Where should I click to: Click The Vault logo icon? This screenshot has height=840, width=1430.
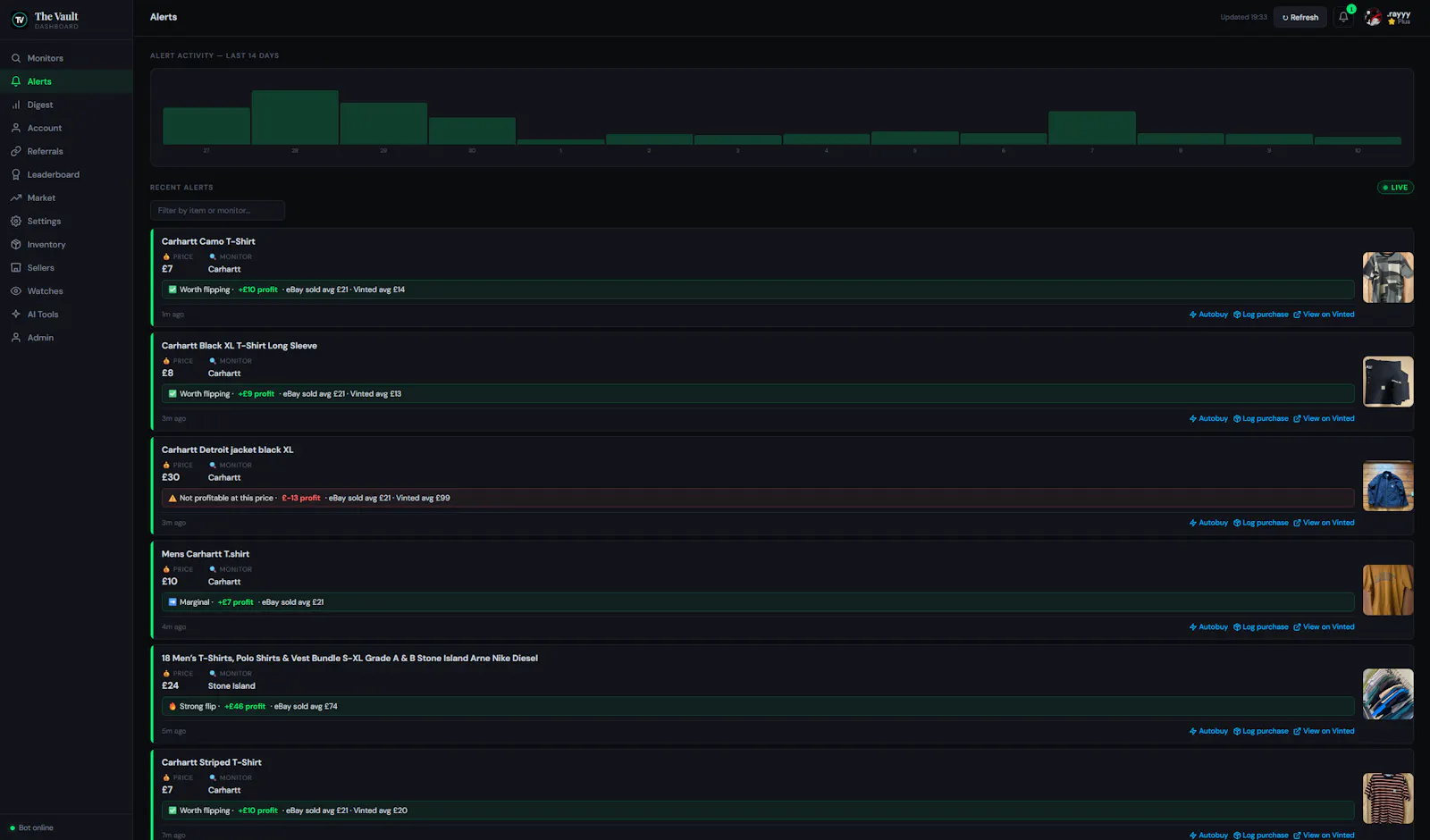[19, 20]
